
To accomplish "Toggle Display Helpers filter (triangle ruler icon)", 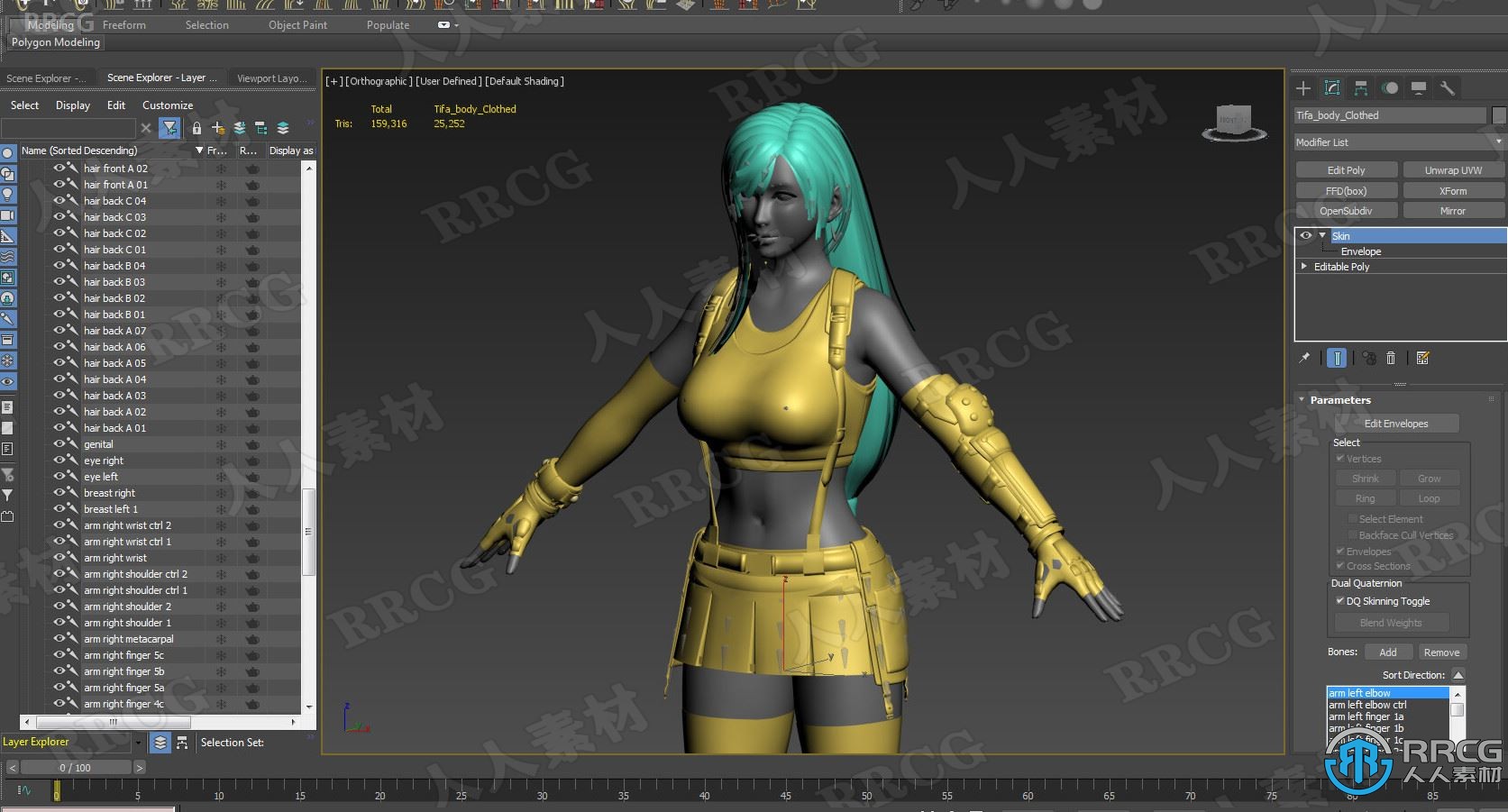I will [x=8, y=236].
